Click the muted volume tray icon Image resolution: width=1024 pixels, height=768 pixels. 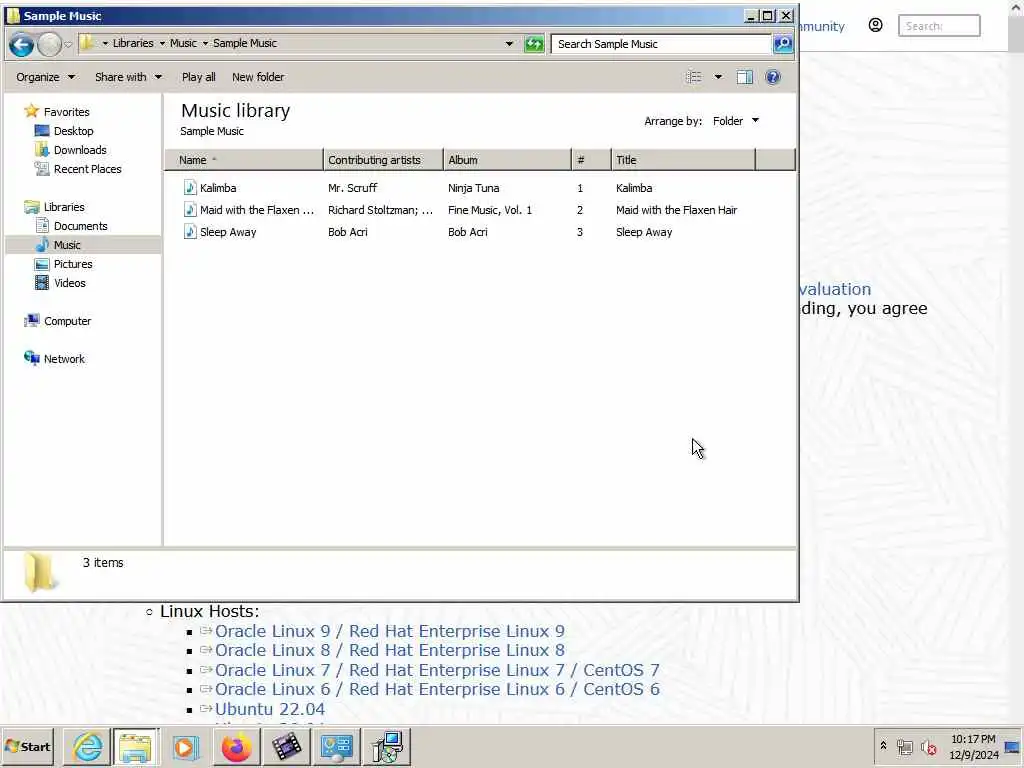(928, 746)
